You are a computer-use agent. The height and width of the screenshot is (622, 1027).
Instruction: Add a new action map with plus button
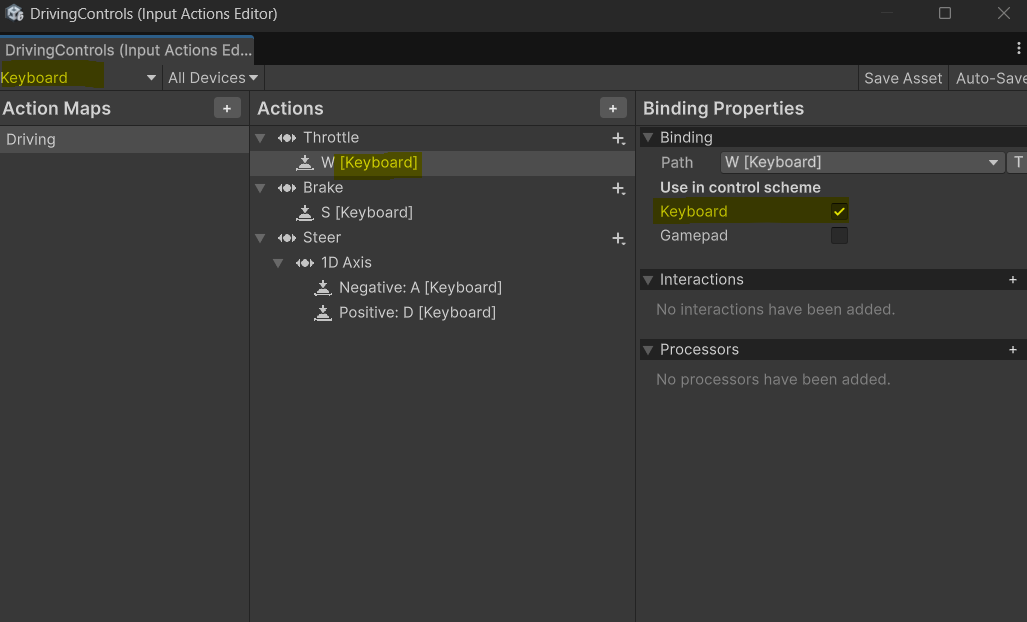(227, 108)
